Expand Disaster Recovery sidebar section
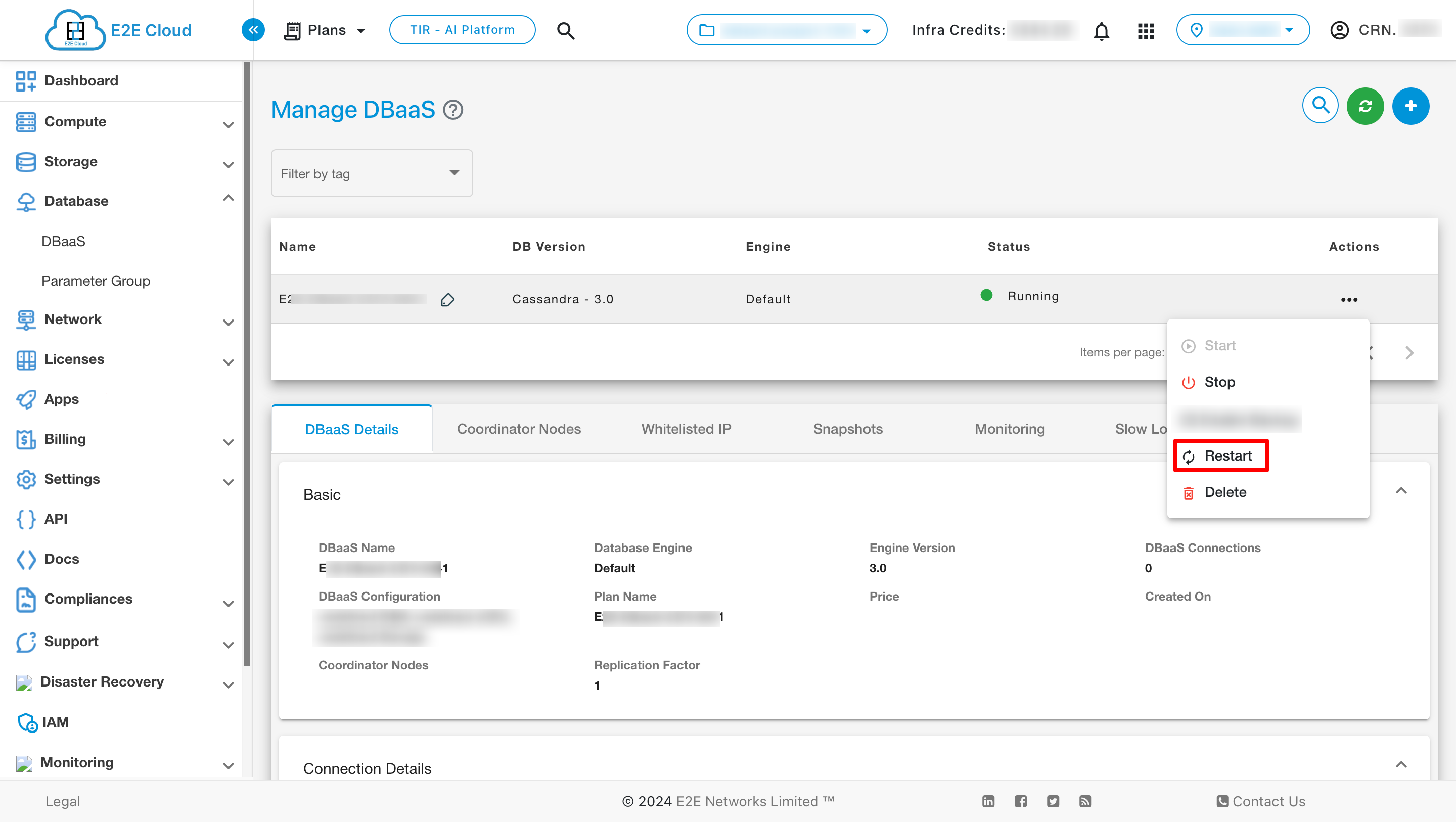This screenshot has width=1456, height=822. (x=228, y=684)
